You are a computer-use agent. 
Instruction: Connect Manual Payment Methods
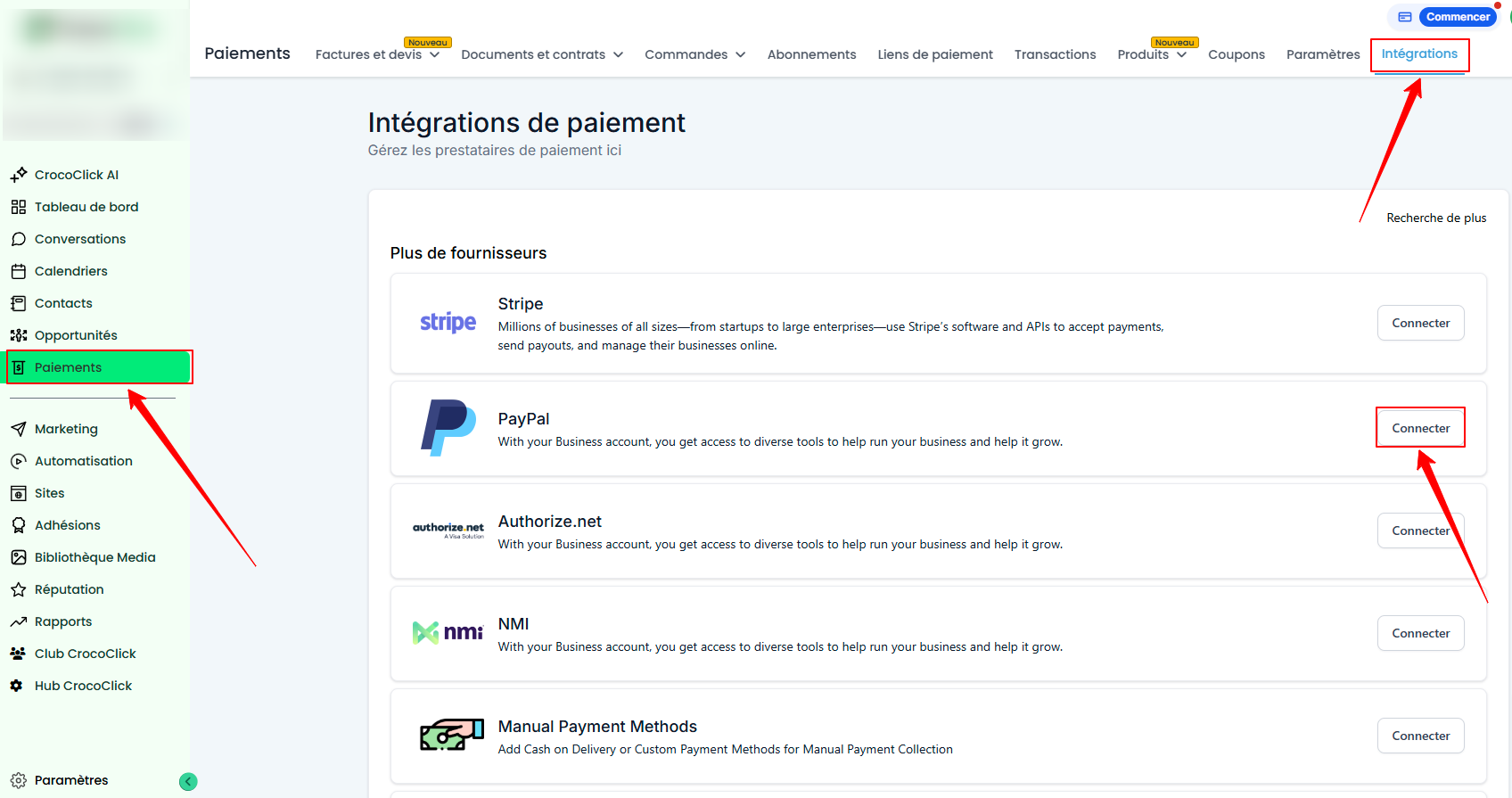pyautogui.click(x=1421, y=736)
